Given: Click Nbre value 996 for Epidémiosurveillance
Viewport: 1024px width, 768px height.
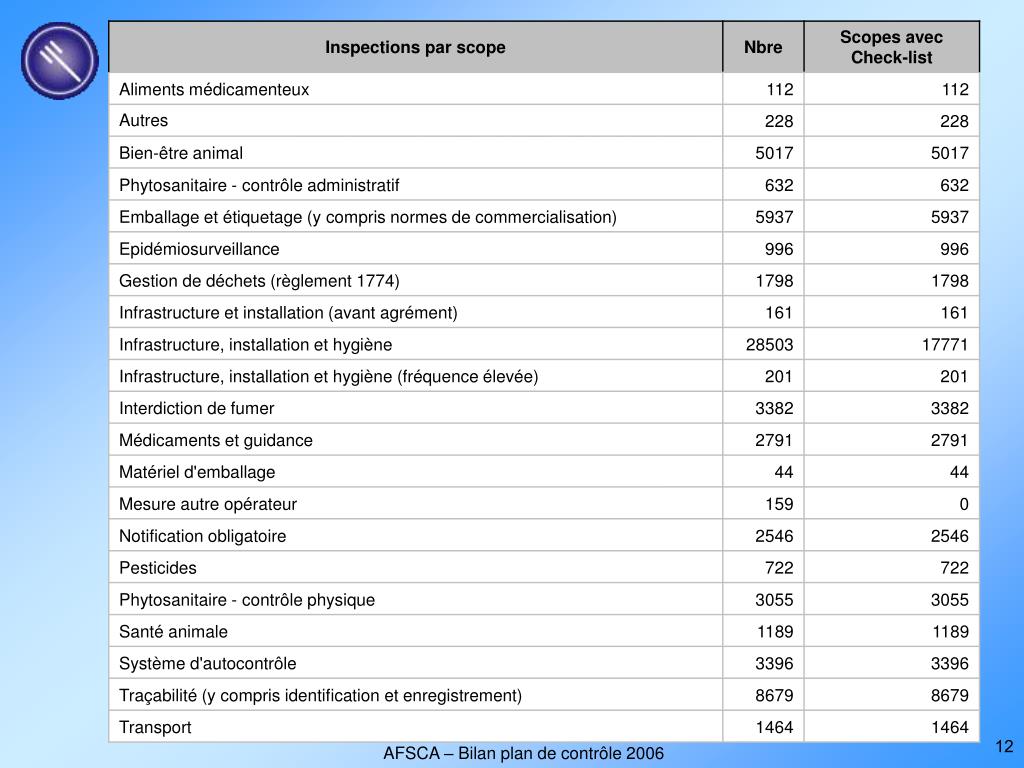Looking at the screenshot, I should [x=779, y=249].
